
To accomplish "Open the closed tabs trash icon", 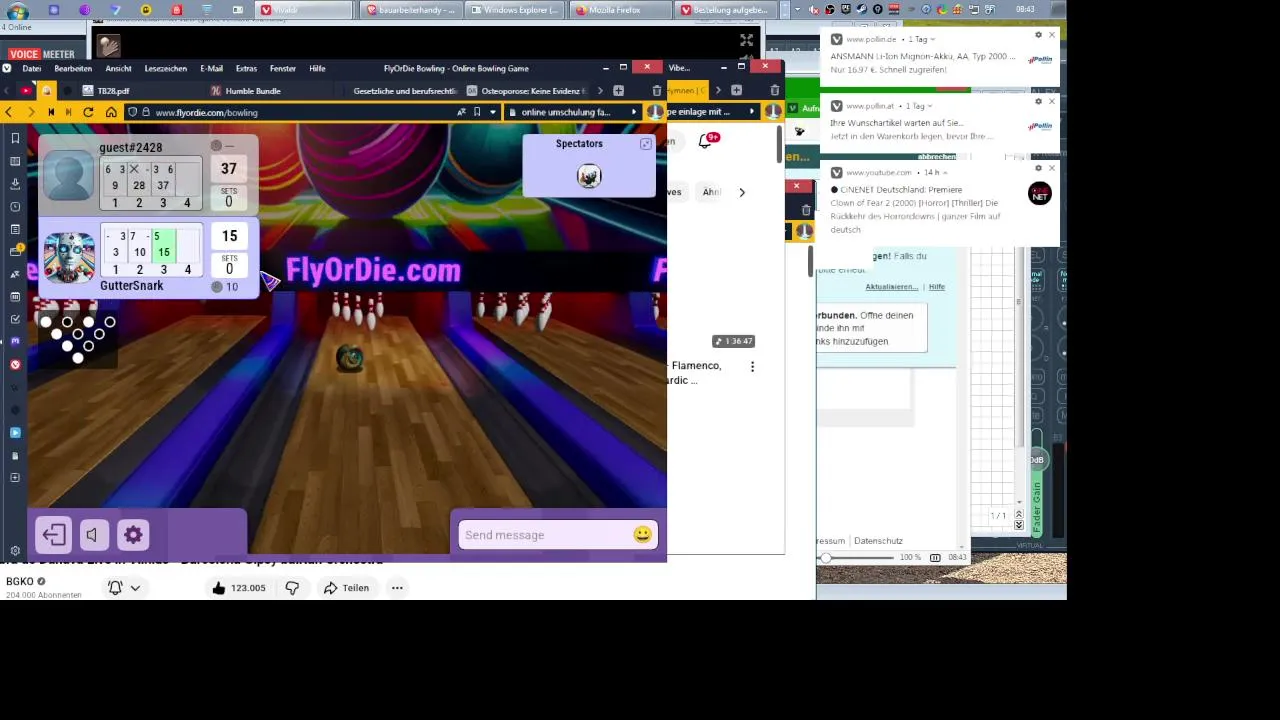I will pos(657,91).
